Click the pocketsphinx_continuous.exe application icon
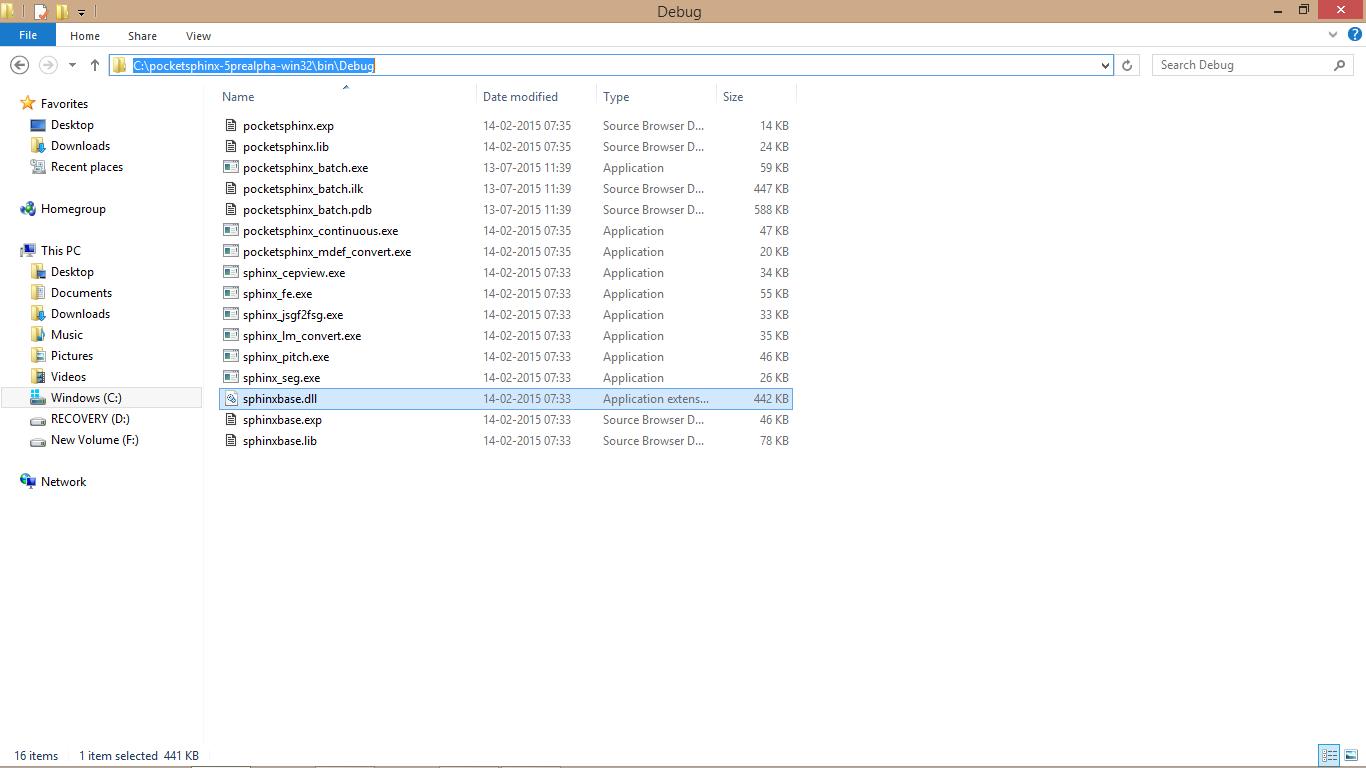The image size is (1366, 768). 231,231
